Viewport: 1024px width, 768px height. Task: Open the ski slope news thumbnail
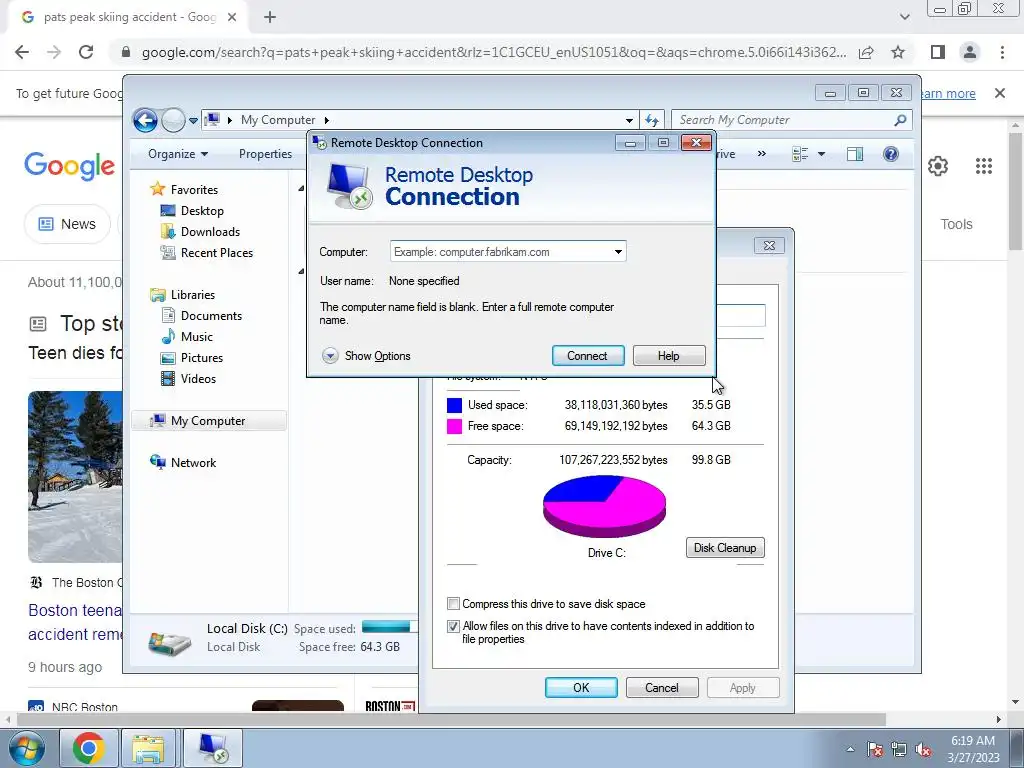(75, 477)
